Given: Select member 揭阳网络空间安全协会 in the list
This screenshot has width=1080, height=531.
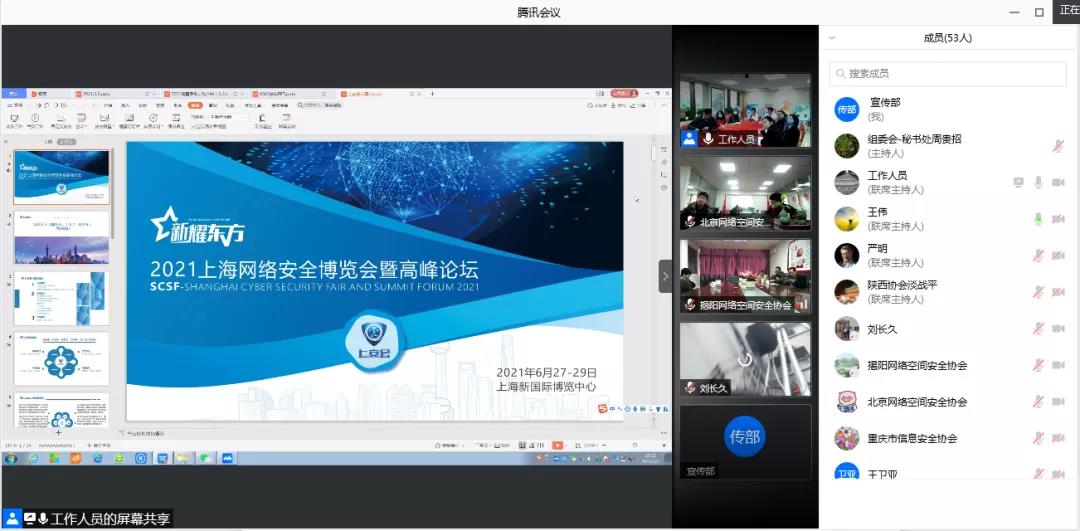Looking at the screenshot, I should click(x=917, y=365).
